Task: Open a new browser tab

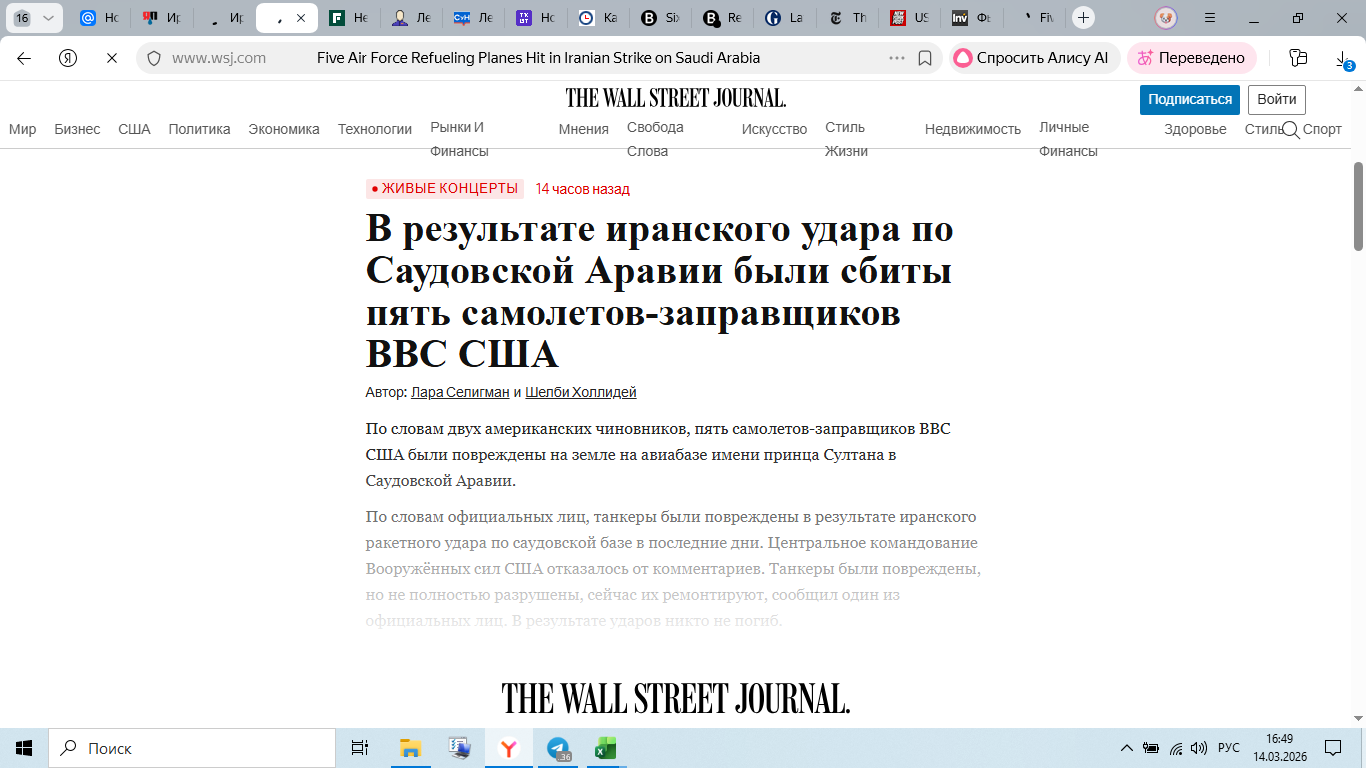Action: (1083, 18)
